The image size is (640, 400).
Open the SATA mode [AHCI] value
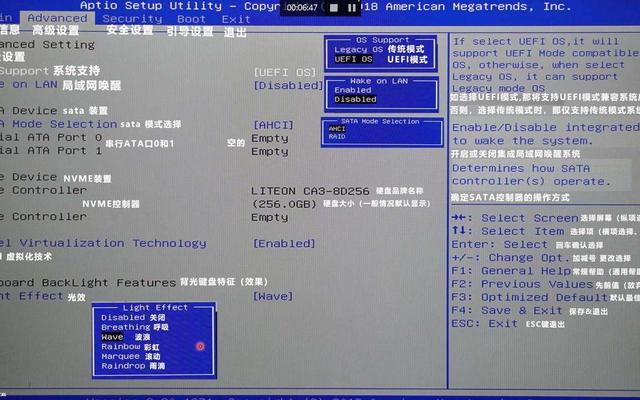[273, 125]
